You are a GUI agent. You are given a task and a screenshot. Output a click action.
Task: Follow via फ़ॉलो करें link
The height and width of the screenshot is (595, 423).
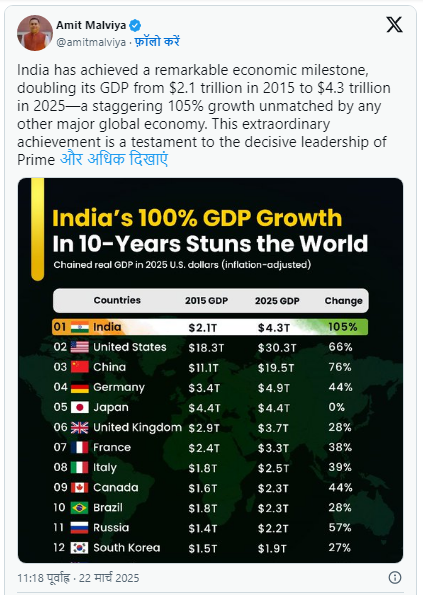(157, 41)
